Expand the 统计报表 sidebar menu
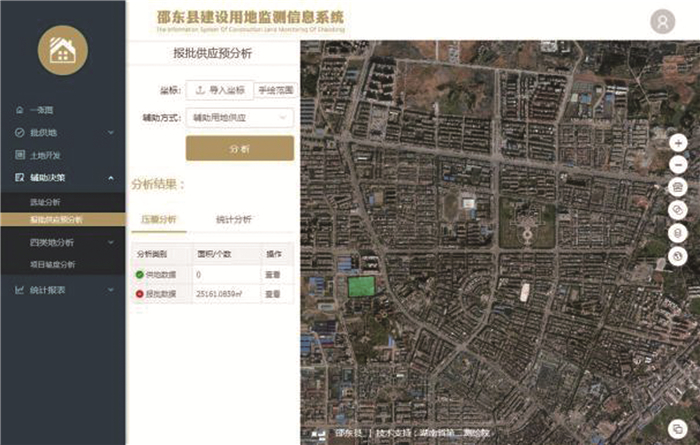 coord(62,290)
